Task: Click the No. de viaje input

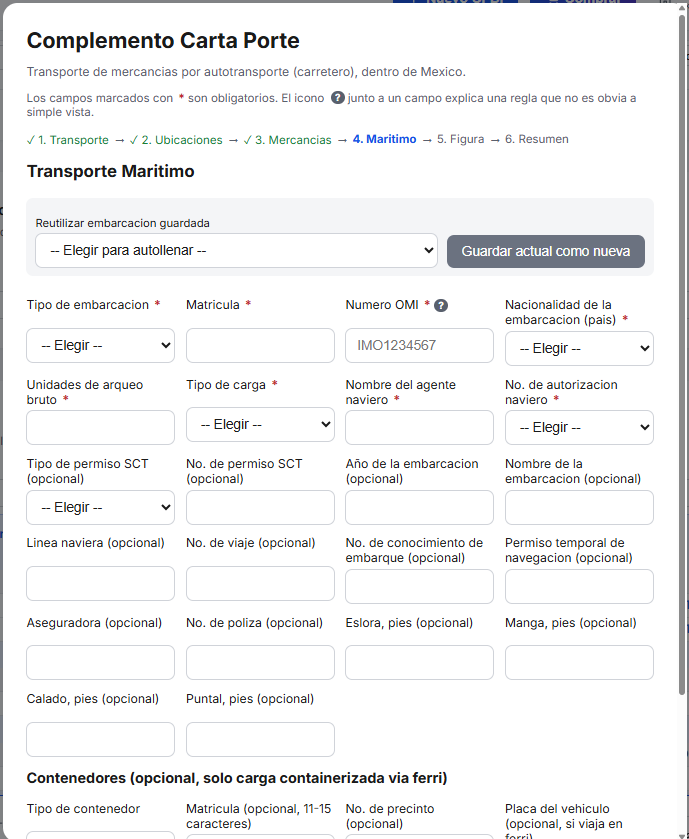Action: point(260,583)
